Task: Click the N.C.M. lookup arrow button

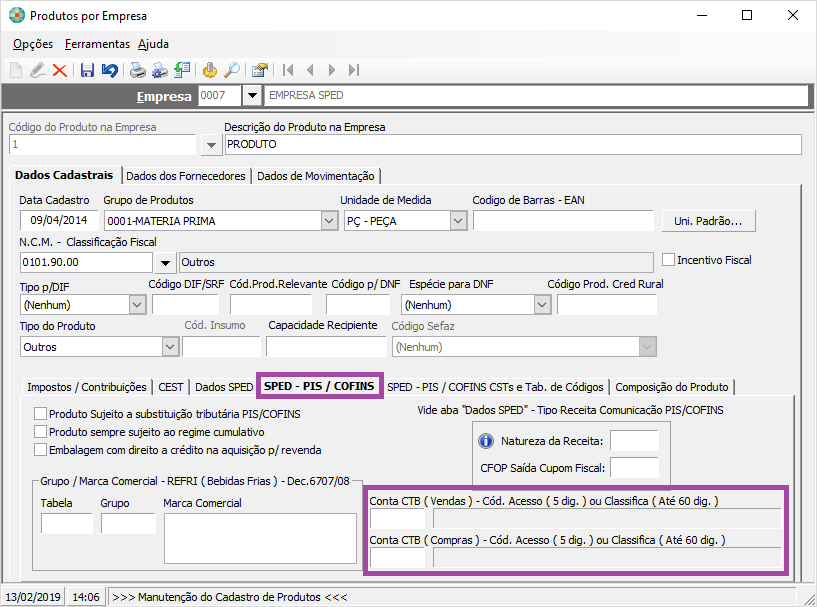Action: click(x=166, y=263)
